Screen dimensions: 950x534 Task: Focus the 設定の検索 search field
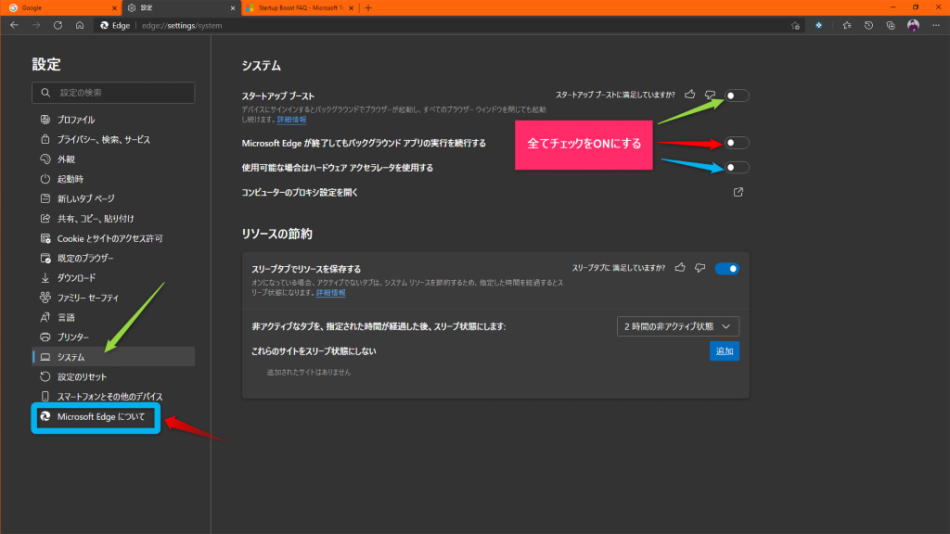pyautogui.click(x=113, y=93)
